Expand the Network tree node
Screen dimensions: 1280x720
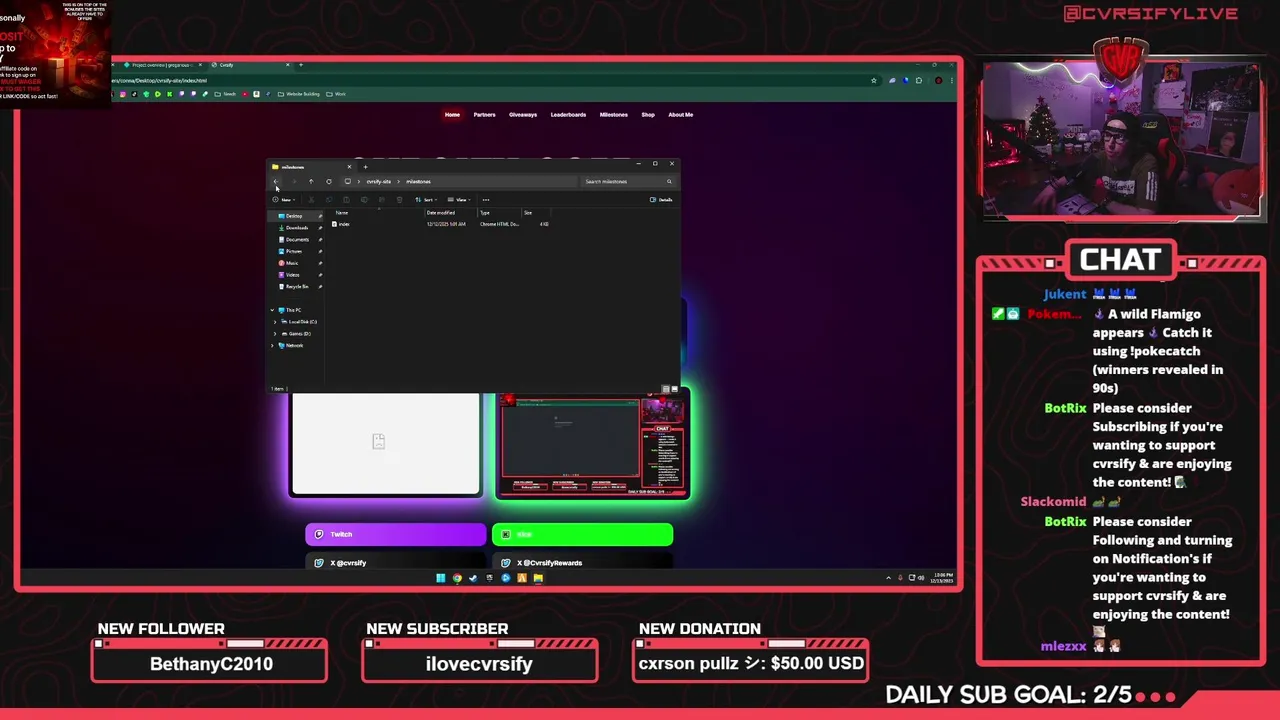(x=273, y=346)
